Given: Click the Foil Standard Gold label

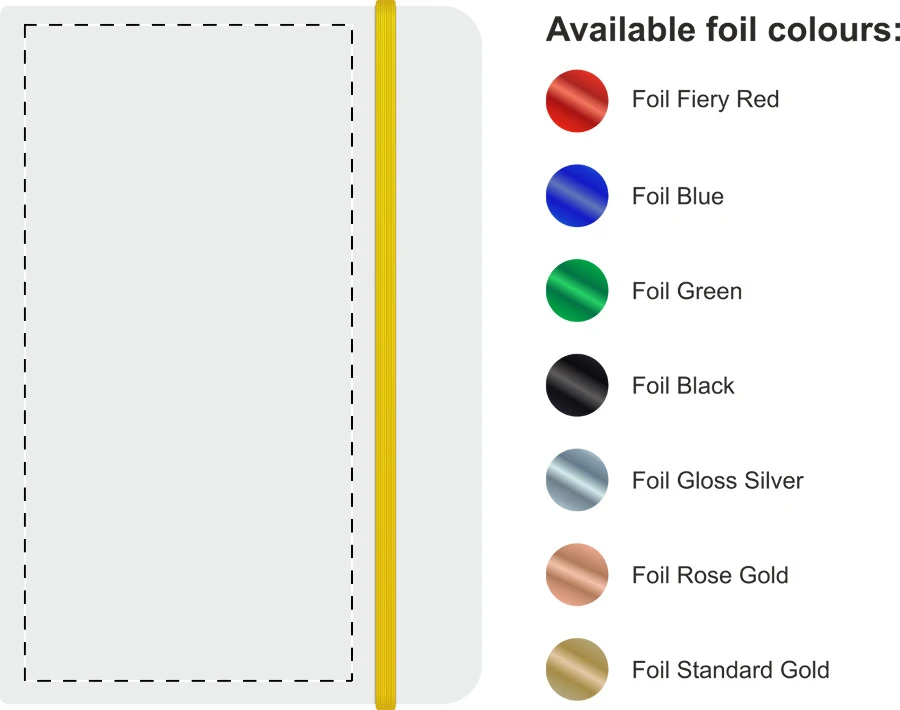Looking at the screenshot, I should click(x=731, y=670).
